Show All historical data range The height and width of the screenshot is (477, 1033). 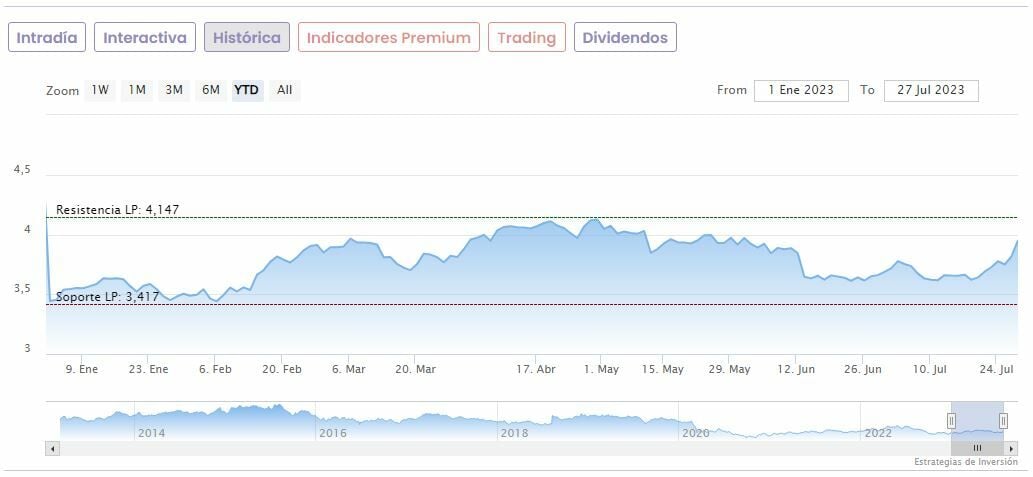[x=285, y=90]
